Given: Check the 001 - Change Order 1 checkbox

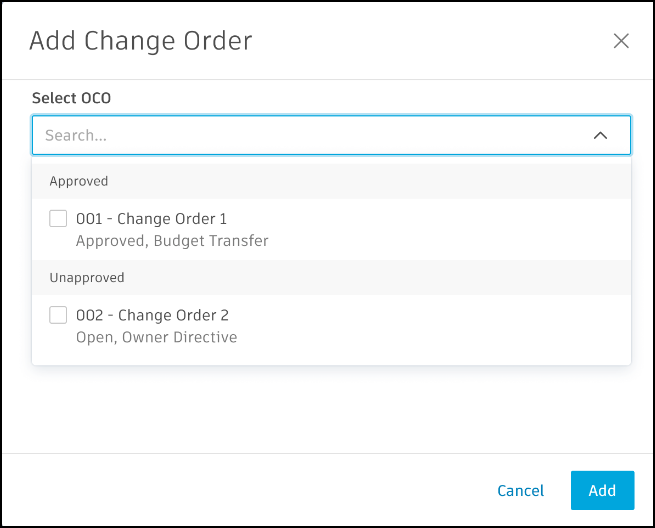Looking at the screenshot, I should tap(58, 219).
